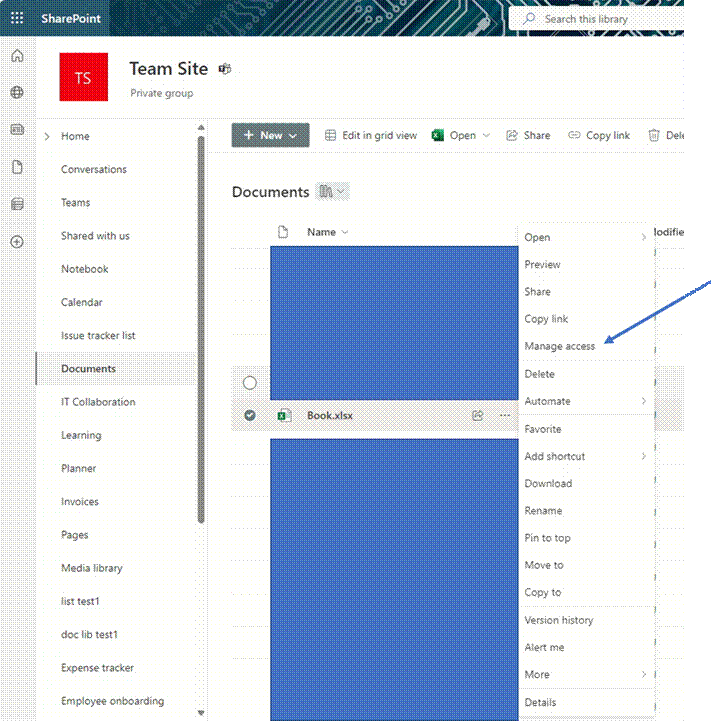Open the My files page icon

pyautogui.click(x=17, y=167)
